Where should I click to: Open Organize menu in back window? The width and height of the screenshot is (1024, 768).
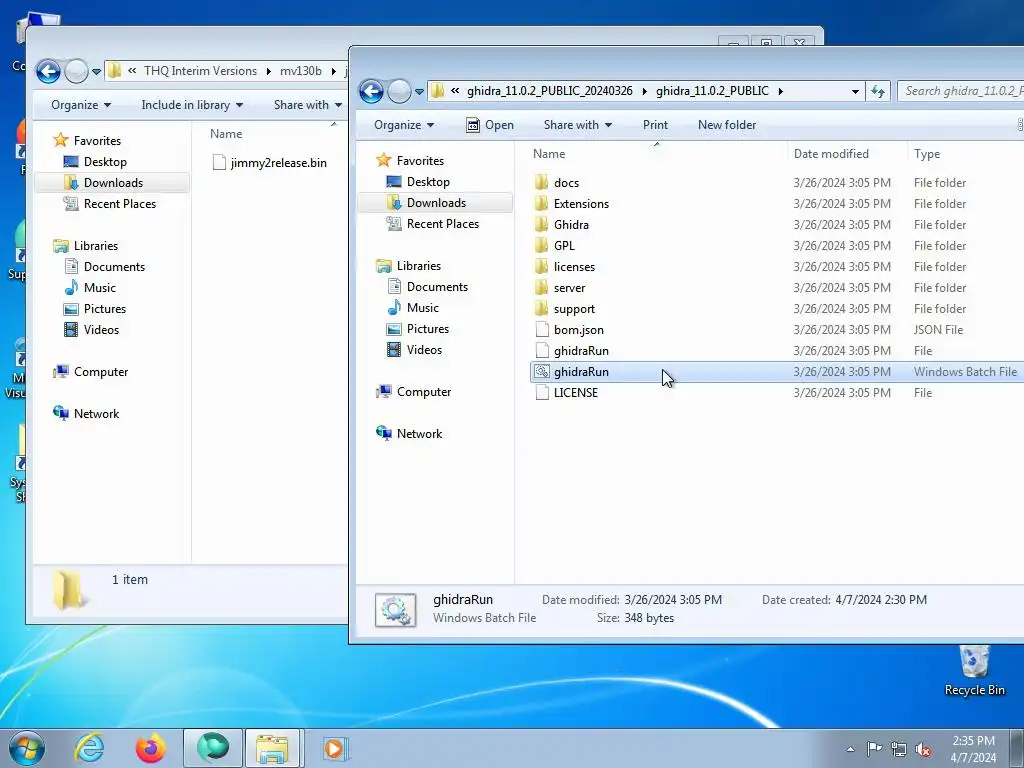pyautogui.click(x=81, y=104)
